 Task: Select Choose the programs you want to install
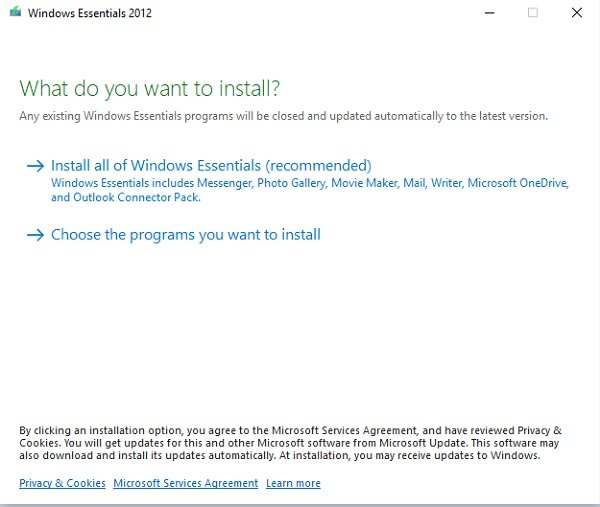point(186,235)
